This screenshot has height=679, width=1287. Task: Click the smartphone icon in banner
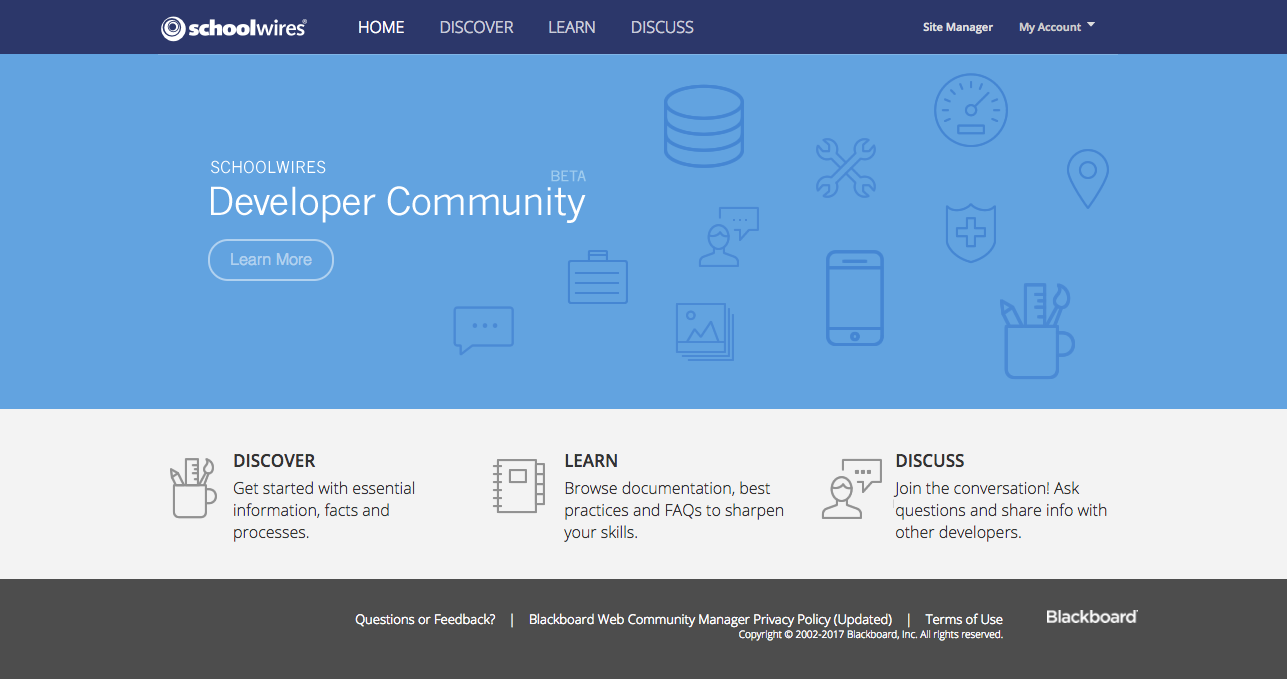coord(855,298)
